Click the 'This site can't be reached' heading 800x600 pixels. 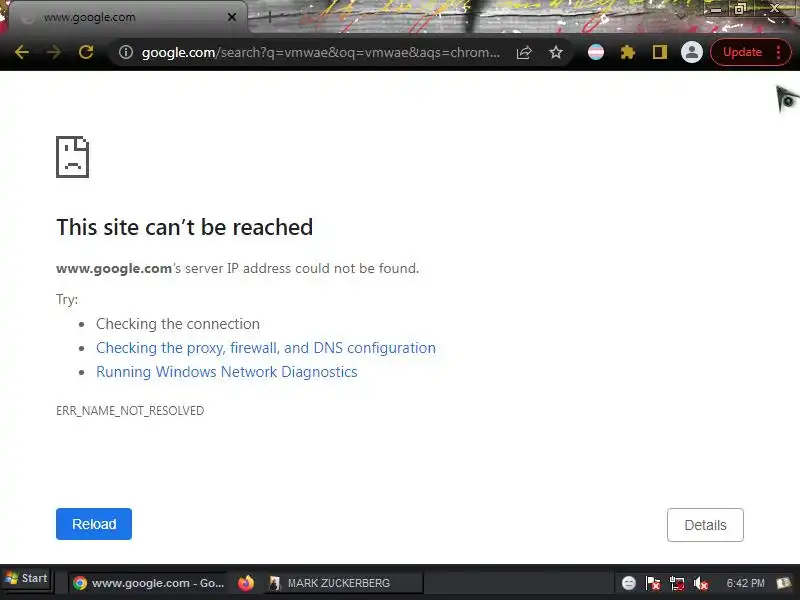(185, 228)
